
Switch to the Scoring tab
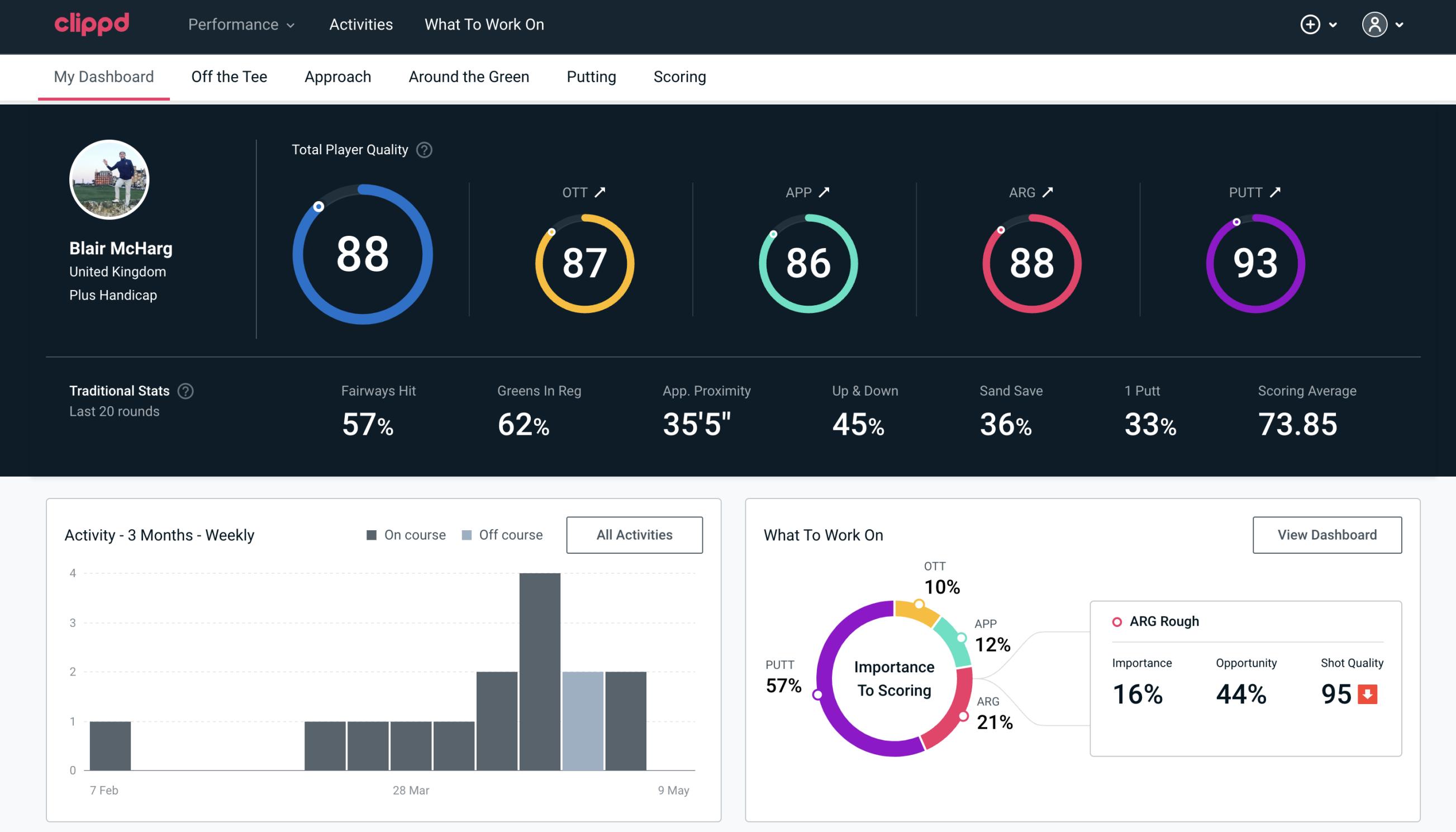[680, 76]
